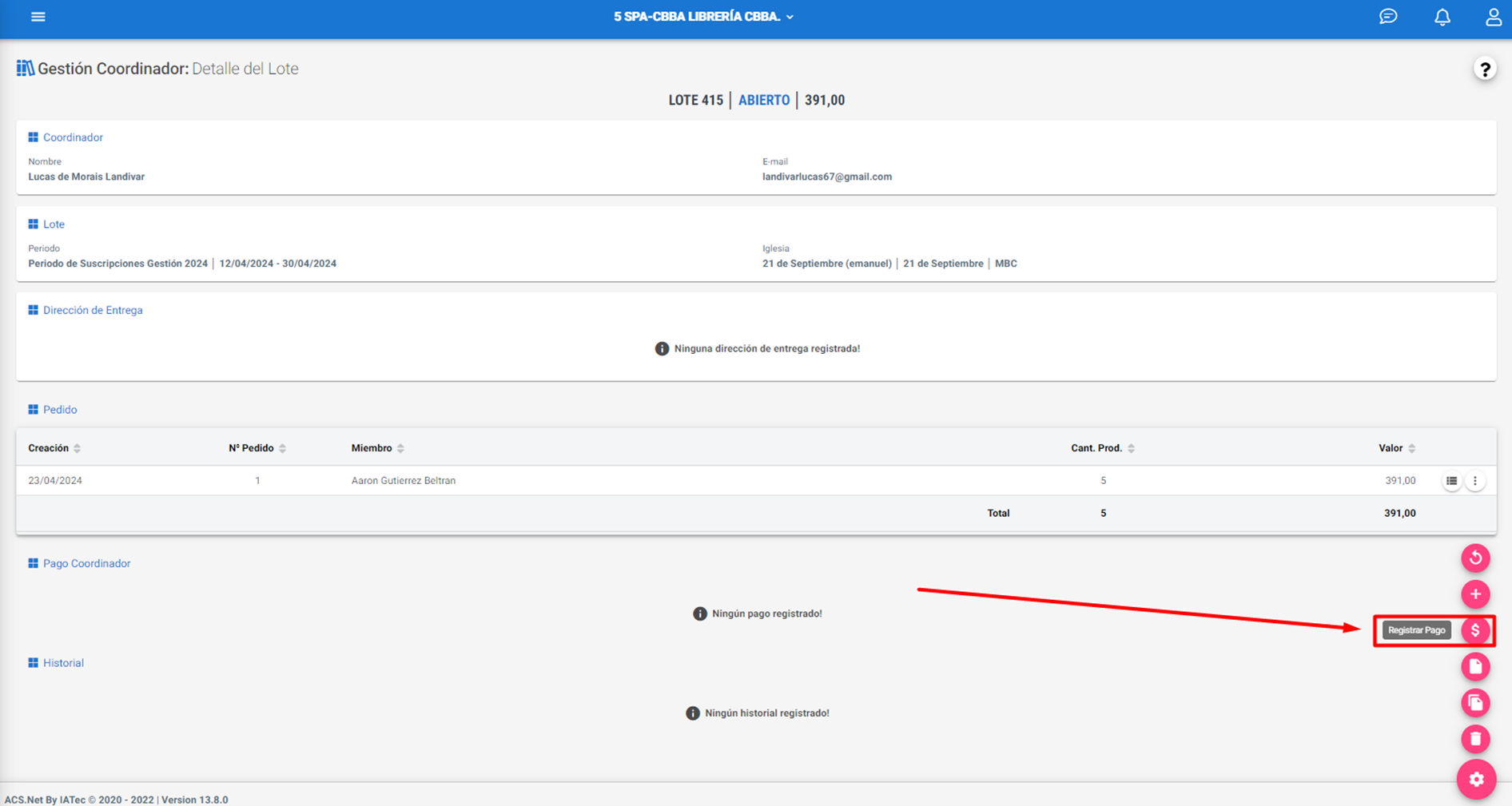This screenshot has width=1512, height=806.
Task: Click the pink gear settings button
Action: click(1476, 780)
